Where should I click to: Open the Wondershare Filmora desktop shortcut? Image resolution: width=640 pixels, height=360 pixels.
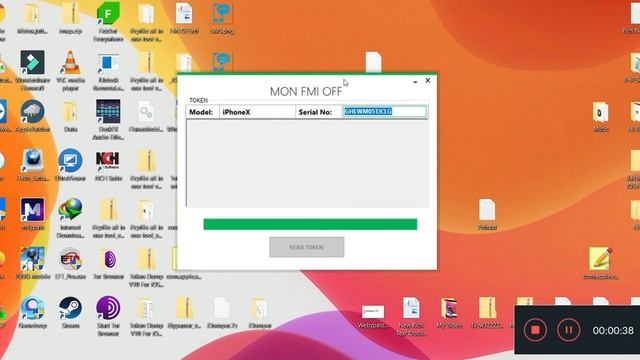pyautogui.click(x=32, y=70)
